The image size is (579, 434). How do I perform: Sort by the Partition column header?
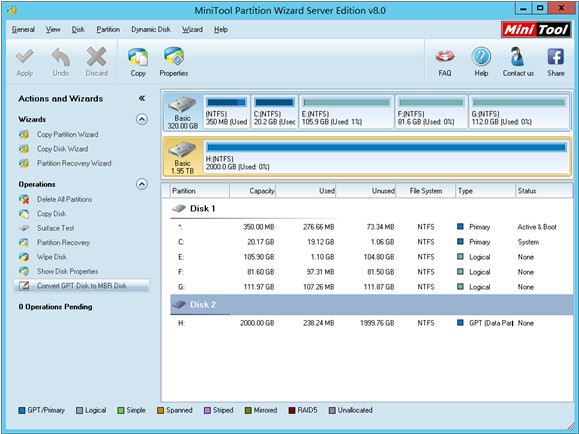pos(199,191)
